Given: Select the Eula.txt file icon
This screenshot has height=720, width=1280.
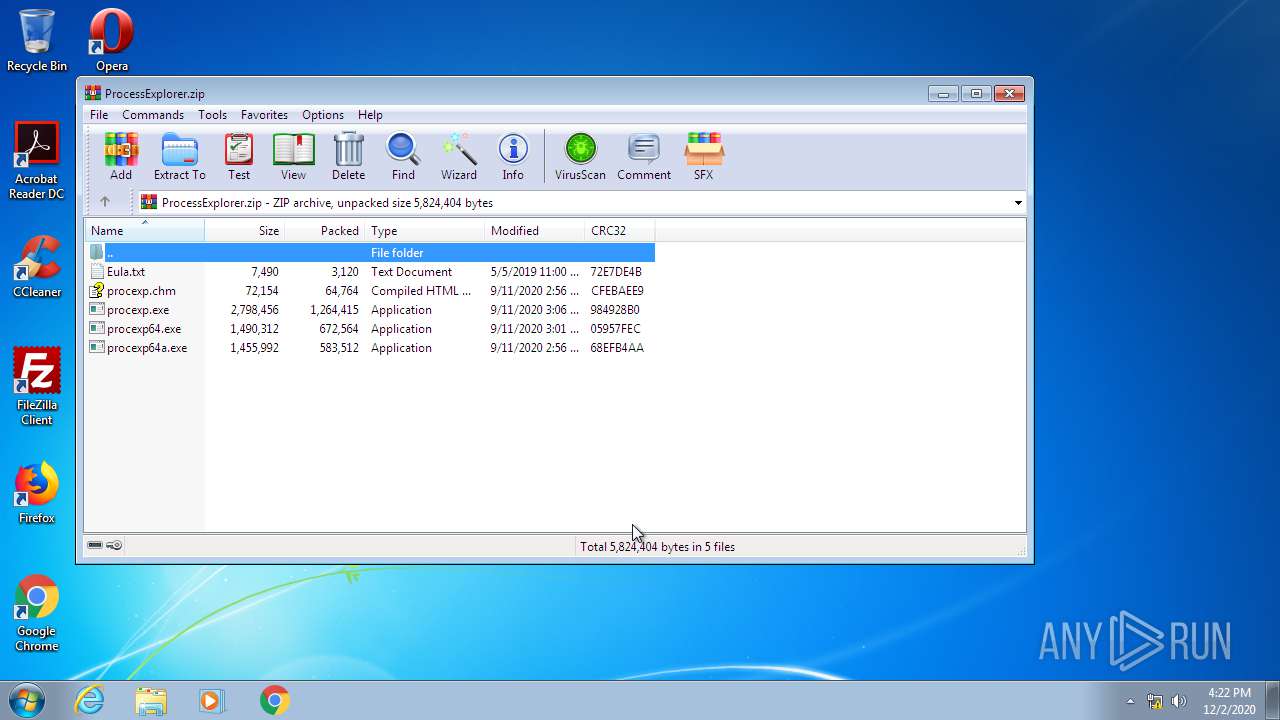Looking at the screenshot, I should (x=97, y=272).
